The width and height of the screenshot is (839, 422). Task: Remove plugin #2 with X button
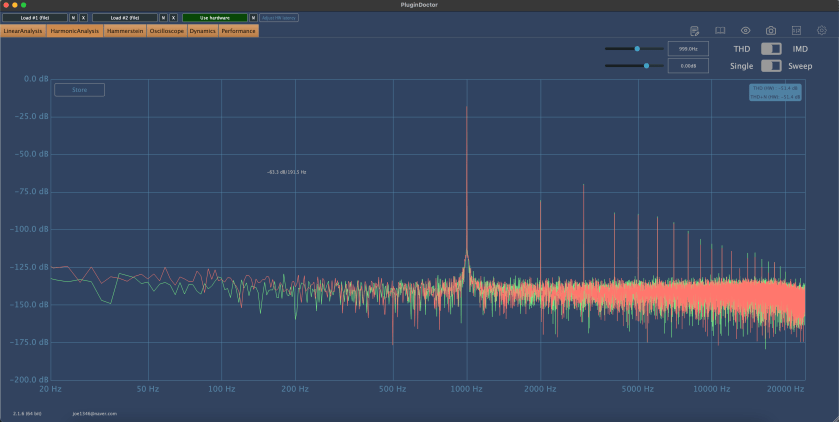click(173, 18)
